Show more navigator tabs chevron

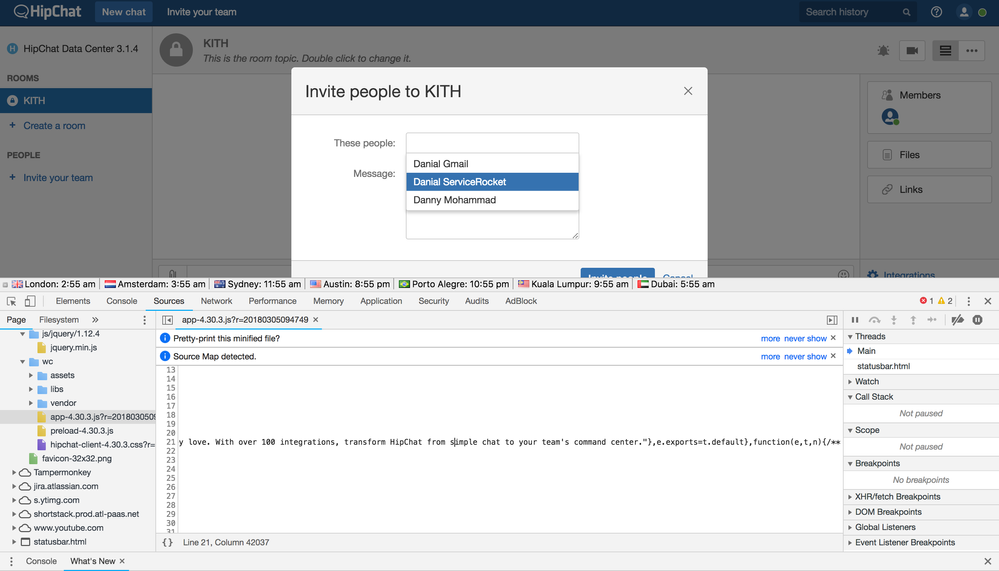click(95, 320)
